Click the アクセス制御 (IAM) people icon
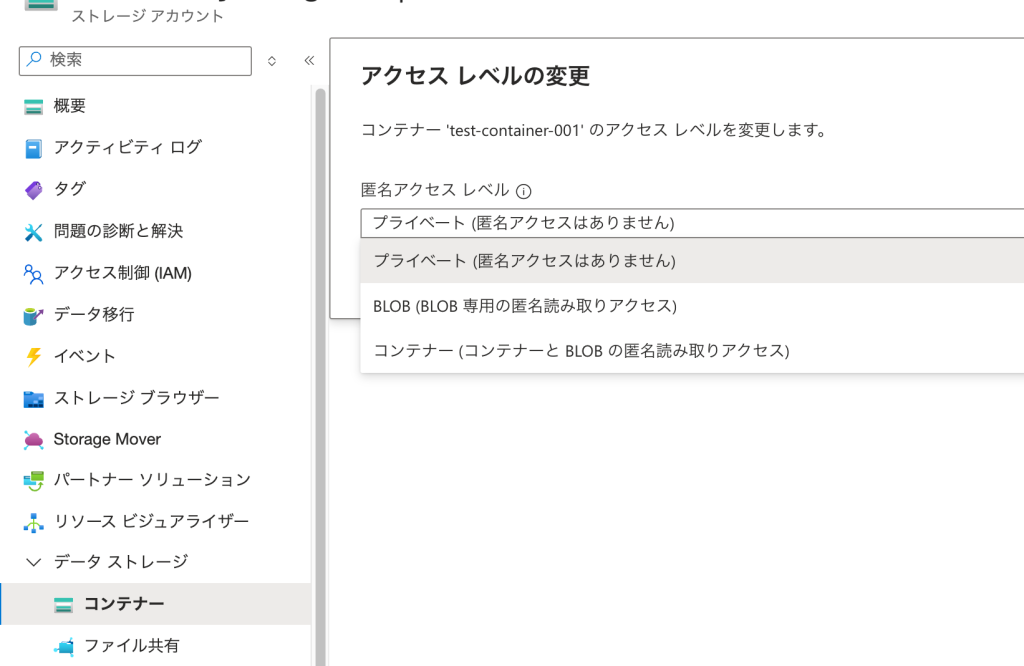The height and width of the screenshot is (666, 1024). (34, 273)
